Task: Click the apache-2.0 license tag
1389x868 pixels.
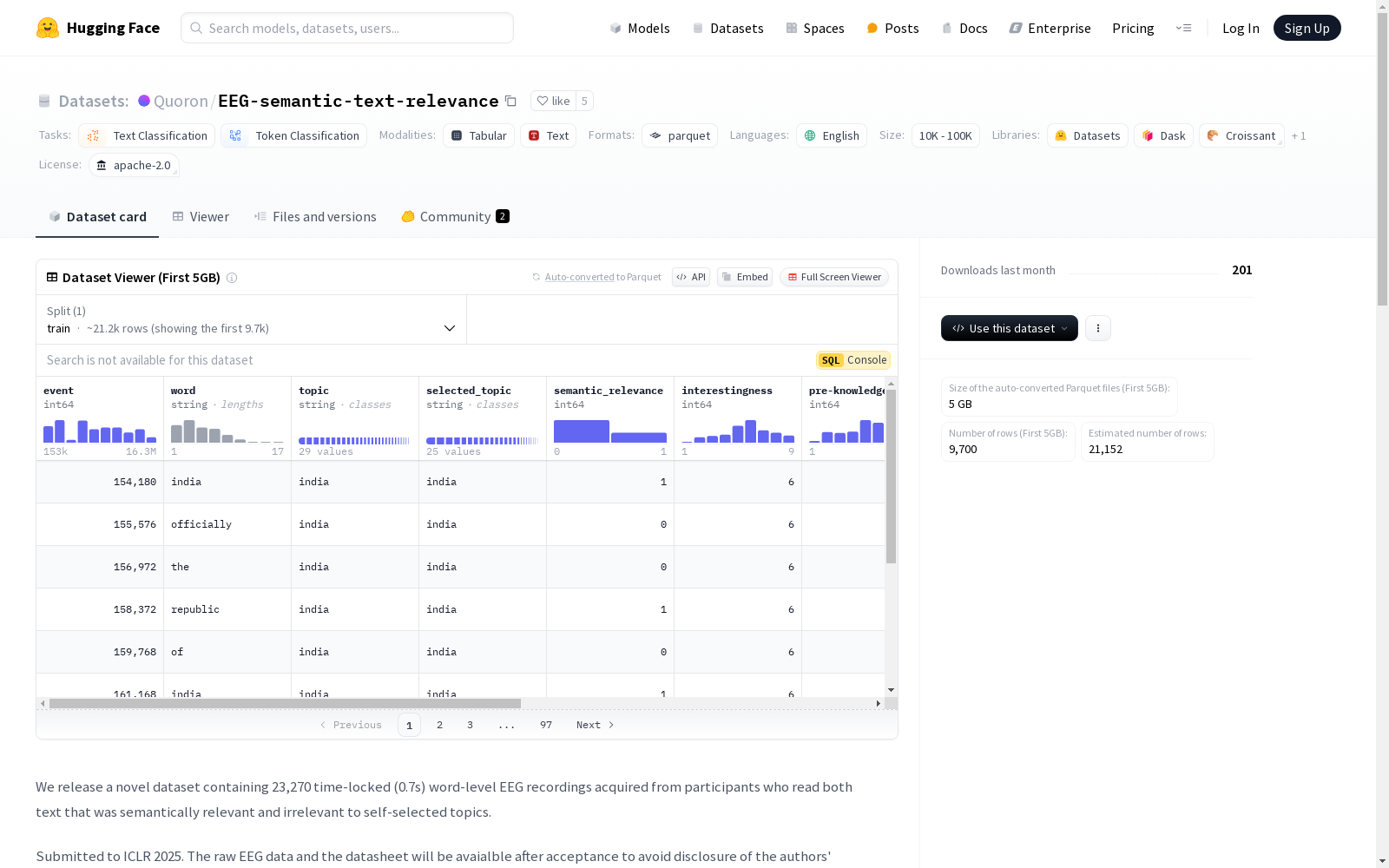Action: pos(134,165)
